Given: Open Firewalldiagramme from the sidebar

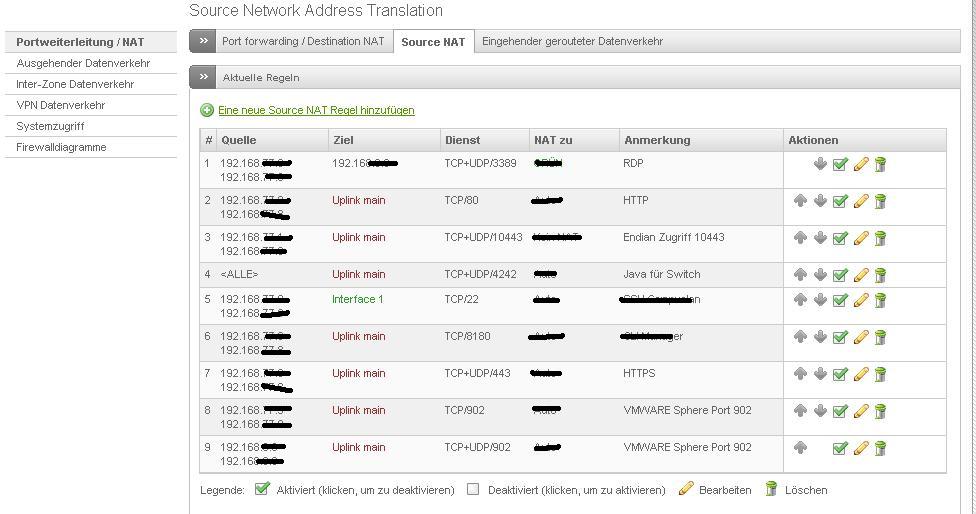Looking at the screenshot, I should 61,147.
